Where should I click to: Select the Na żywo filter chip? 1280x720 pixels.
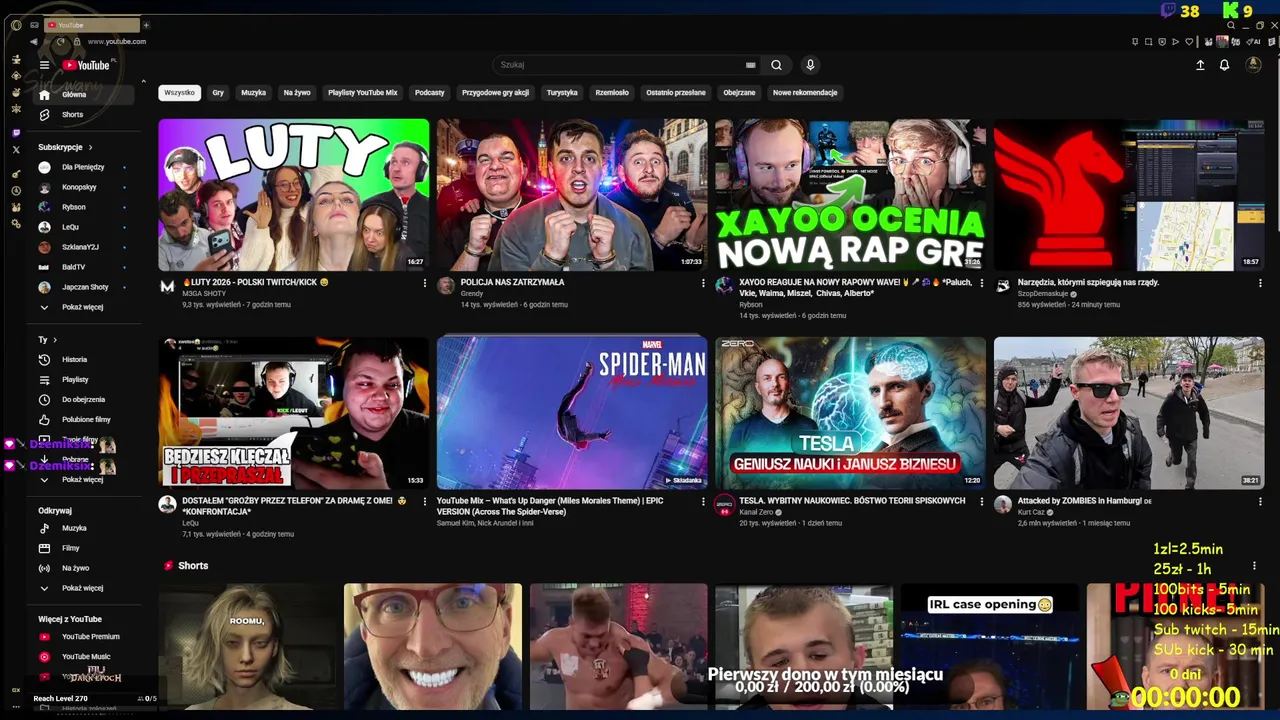(x=297, y=92)
